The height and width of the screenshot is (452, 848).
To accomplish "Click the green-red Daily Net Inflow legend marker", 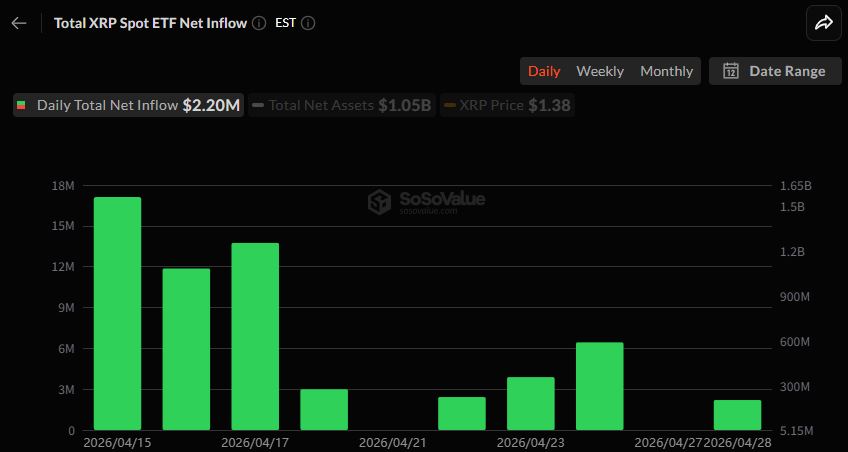I will 21,105.
